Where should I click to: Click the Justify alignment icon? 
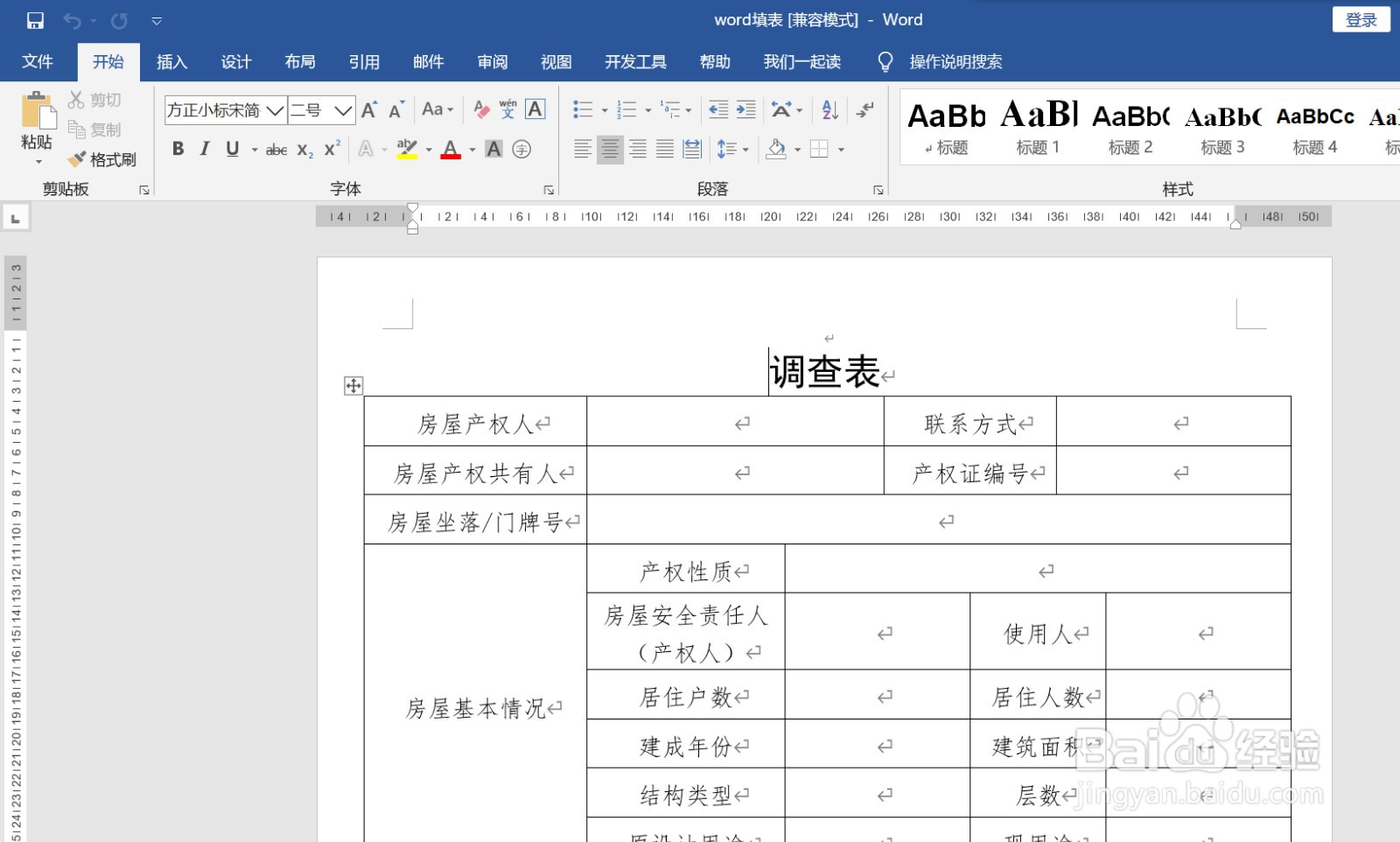point(665,149)
